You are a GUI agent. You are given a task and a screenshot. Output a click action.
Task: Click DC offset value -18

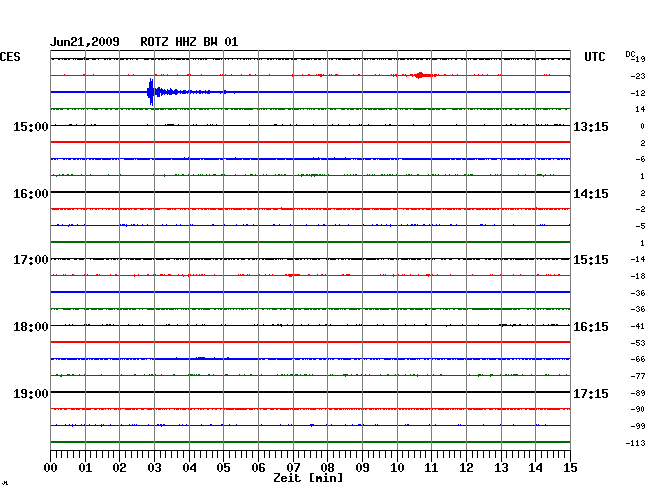tap(638, 276)
